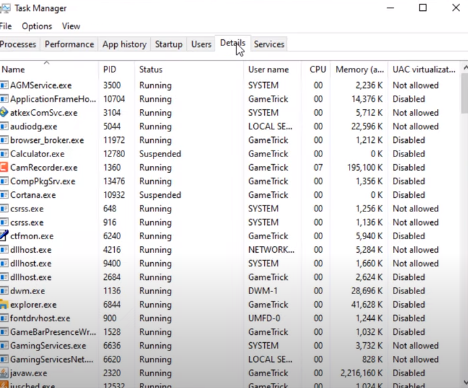The image size is (468, 388).
Task: Click the CompPkgSrv.exe process icon
Action: (x=4, y=181)
